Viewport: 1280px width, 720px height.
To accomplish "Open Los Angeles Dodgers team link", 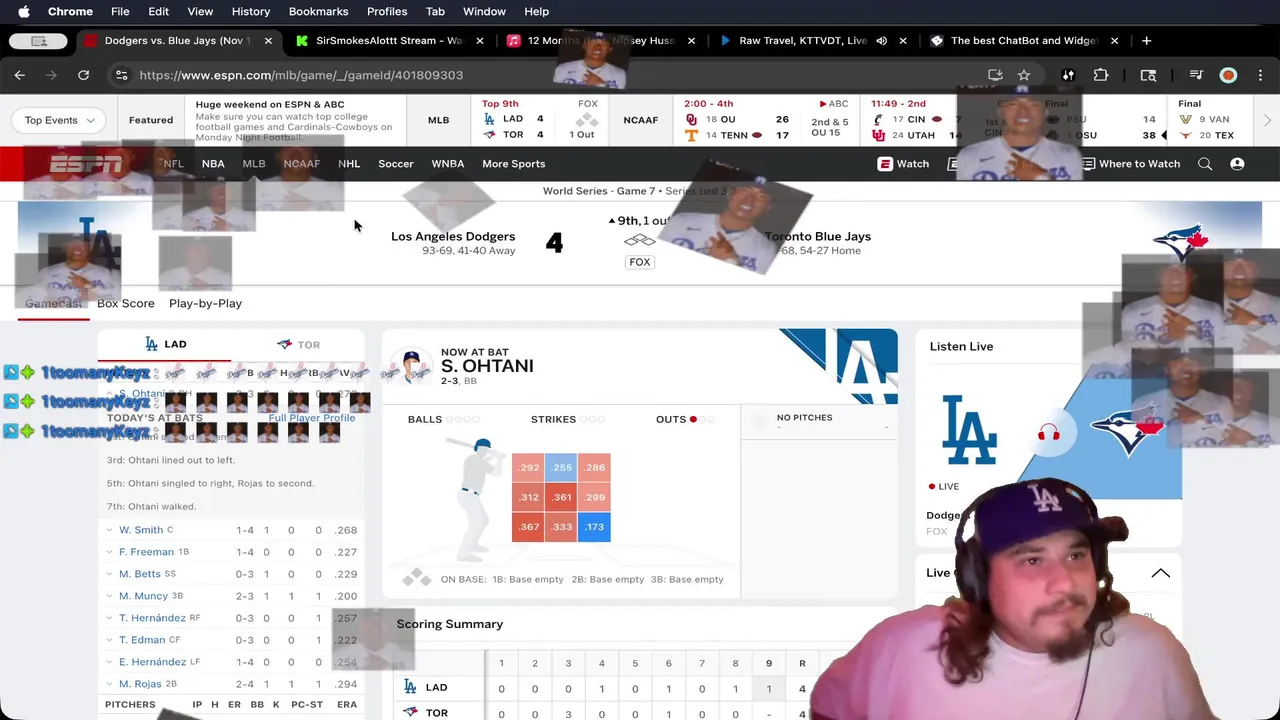I will (x=453, y=237).
